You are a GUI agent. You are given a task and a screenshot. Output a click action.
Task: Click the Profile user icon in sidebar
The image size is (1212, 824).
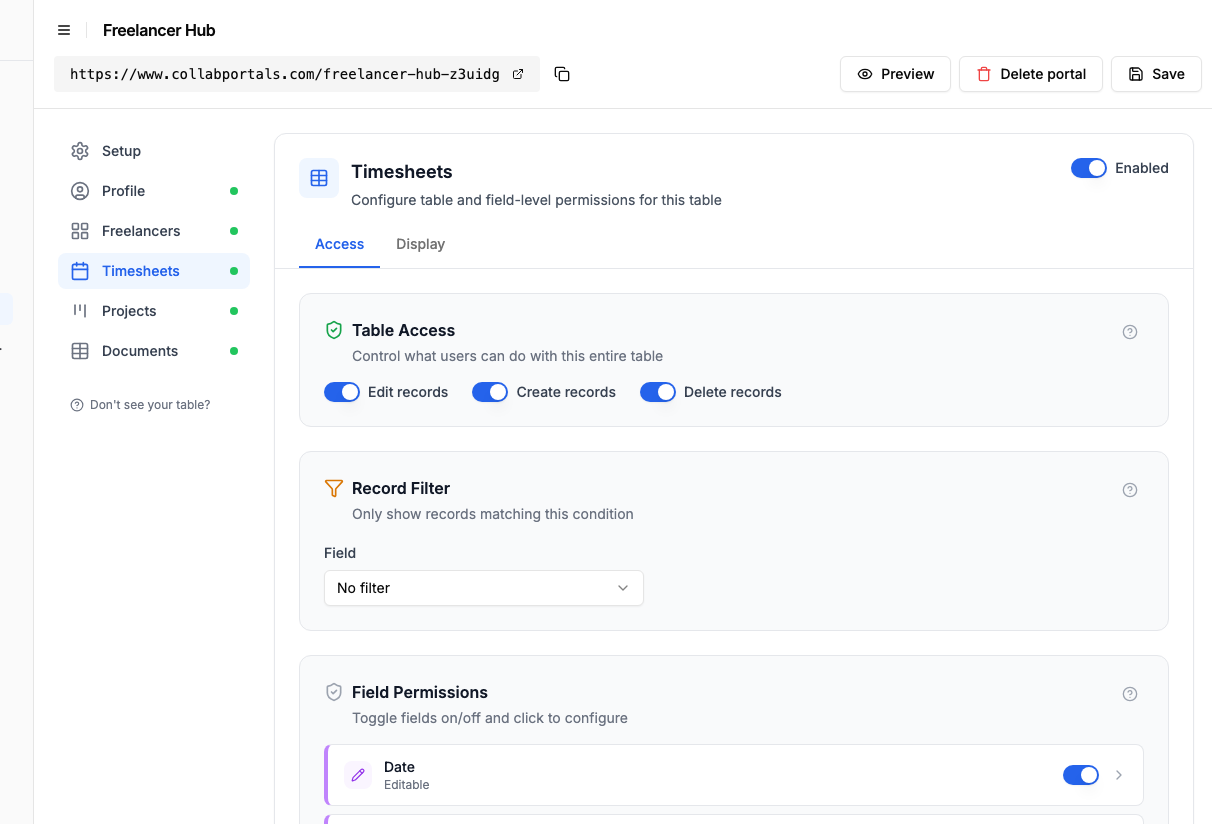tap(80, 191)
